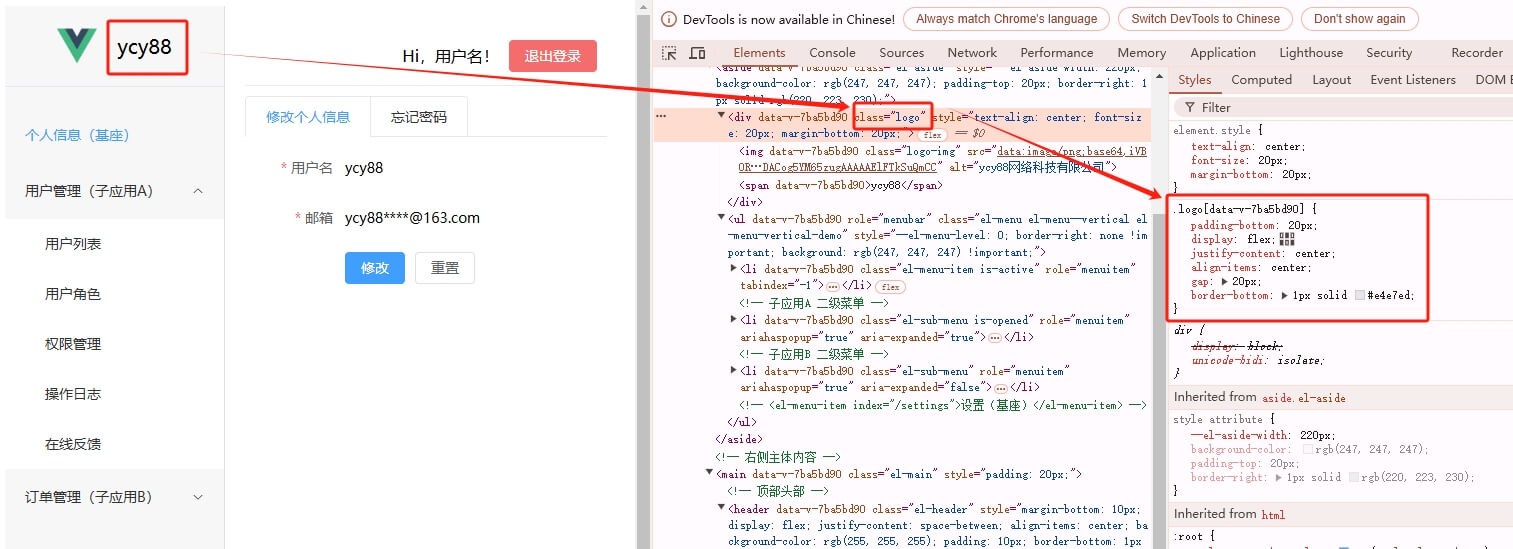
Task: Activate the inspect element picker icon
Action: pos(669,53)
